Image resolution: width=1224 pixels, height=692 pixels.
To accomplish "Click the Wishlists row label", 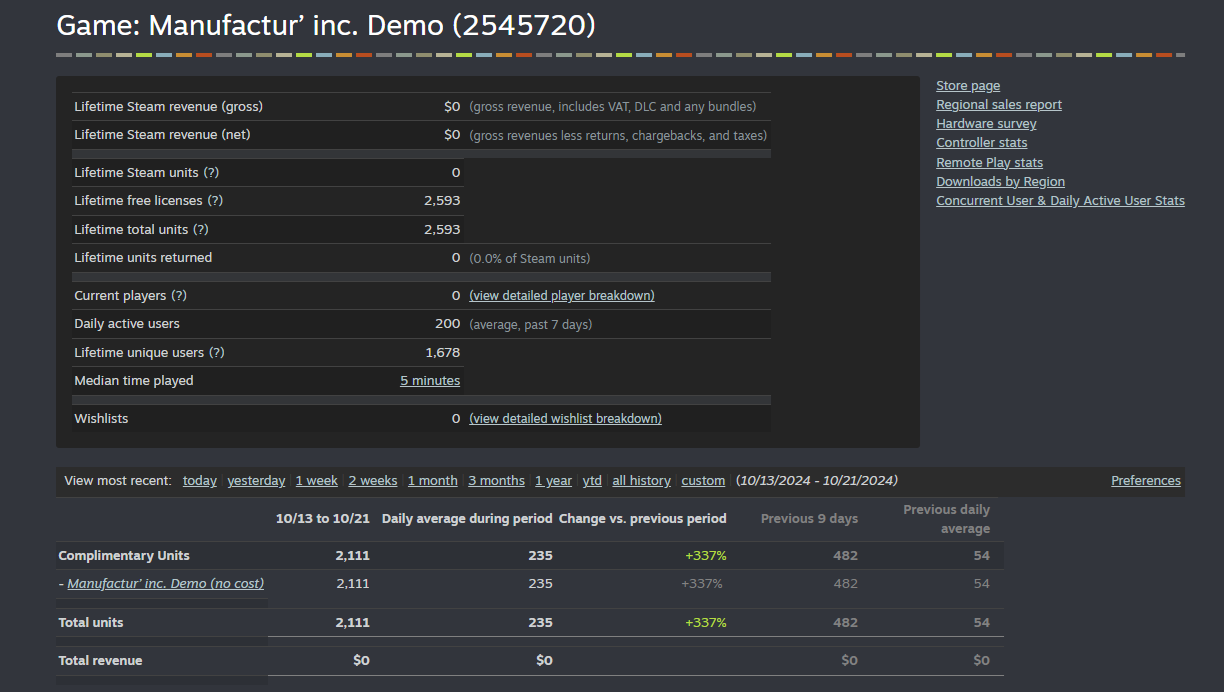I will [101, 419].
